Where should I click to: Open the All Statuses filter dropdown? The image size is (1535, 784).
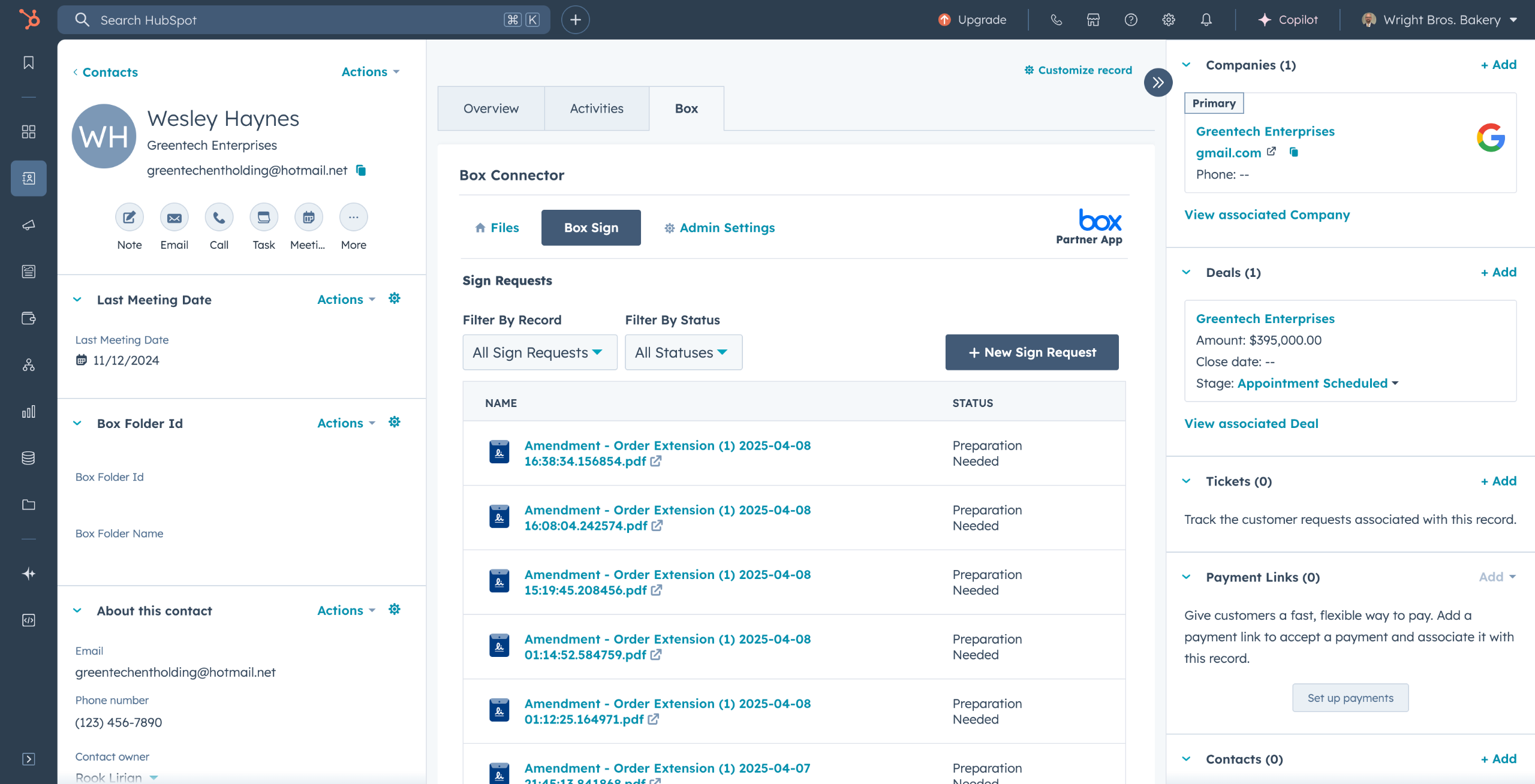point(684,352)
